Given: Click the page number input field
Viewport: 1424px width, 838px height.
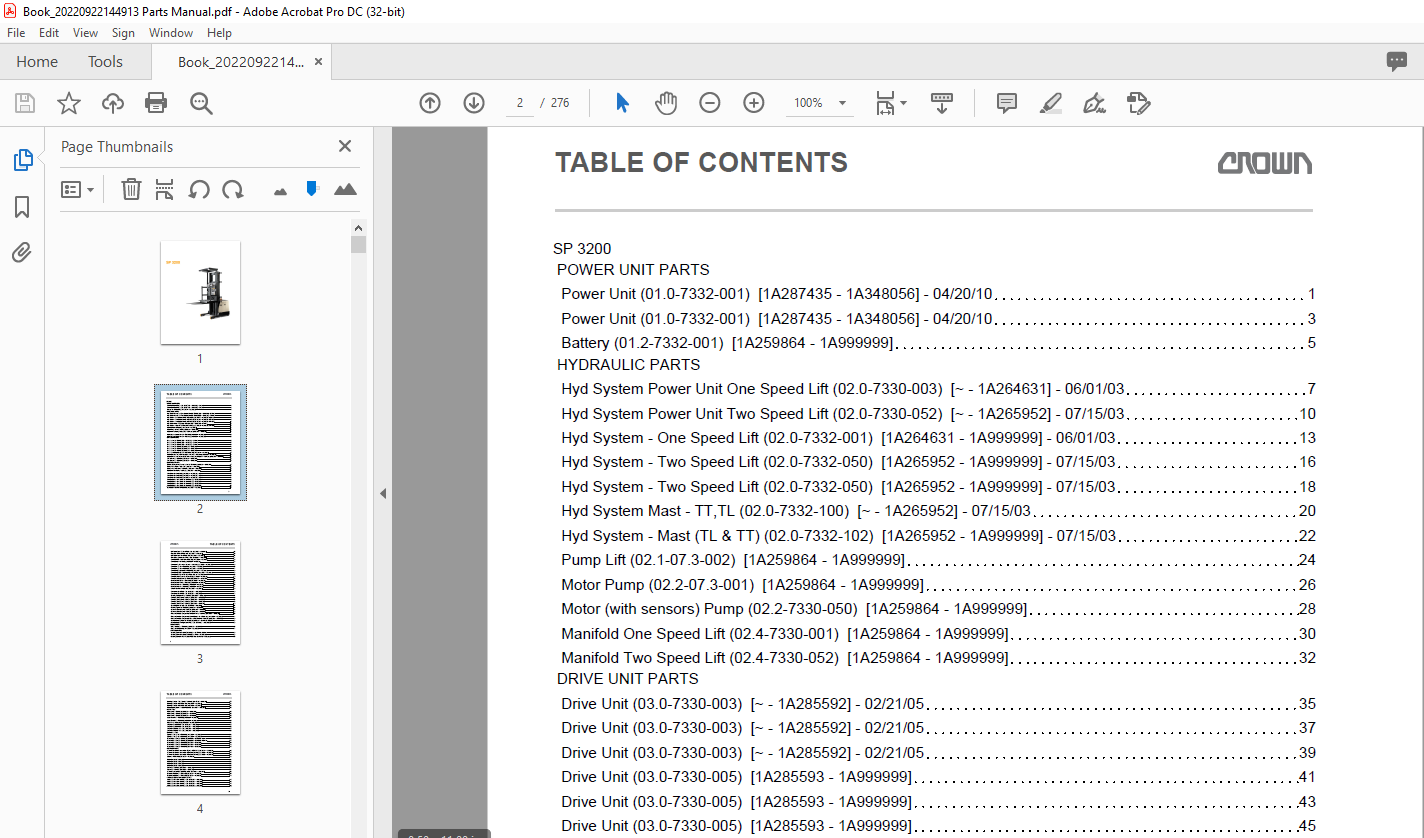Looking at the screenshot, I should (520, 103).
